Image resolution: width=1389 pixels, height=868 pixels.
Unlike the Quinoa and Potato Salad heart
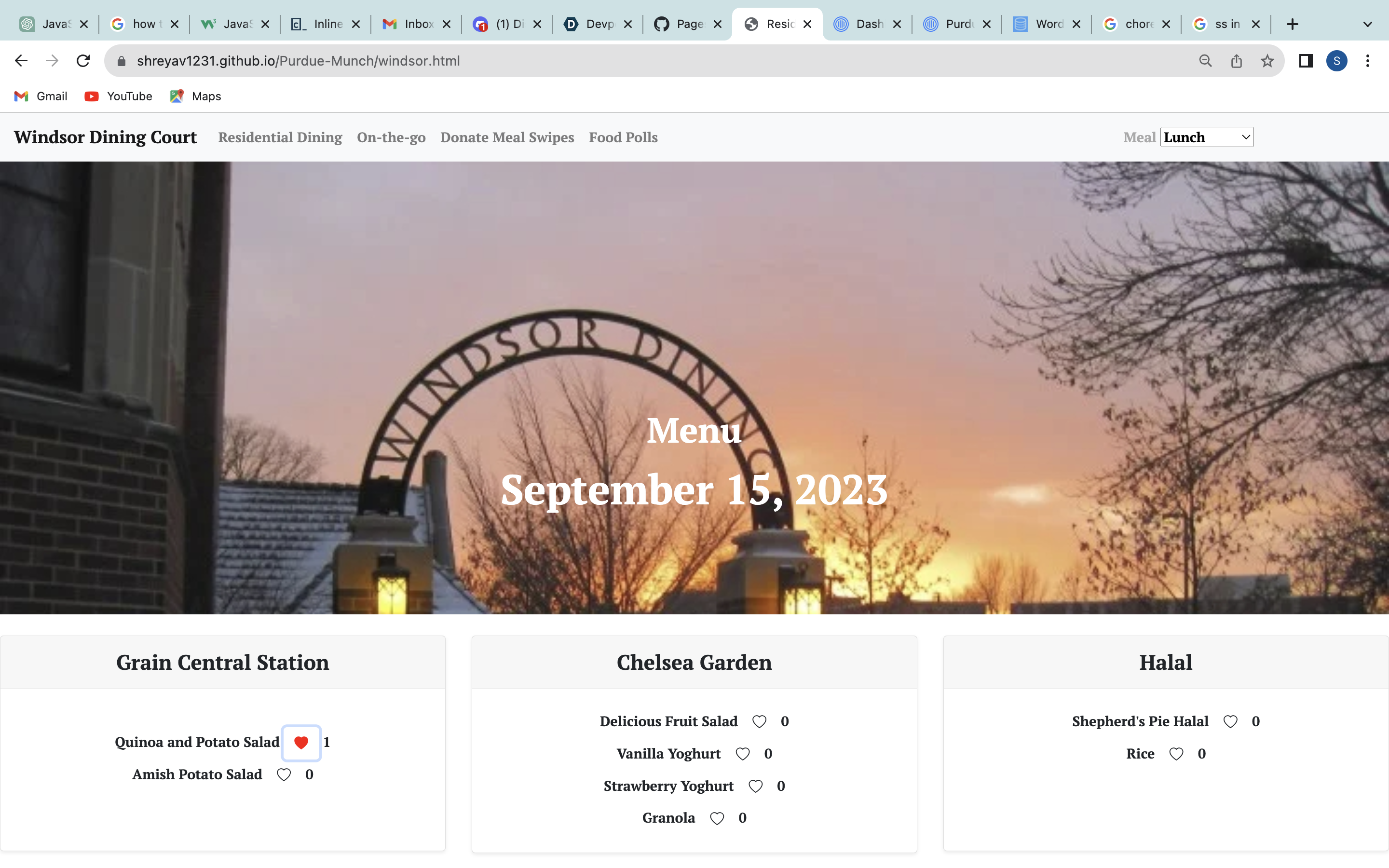pyautogui.click(x=301, y=742)
